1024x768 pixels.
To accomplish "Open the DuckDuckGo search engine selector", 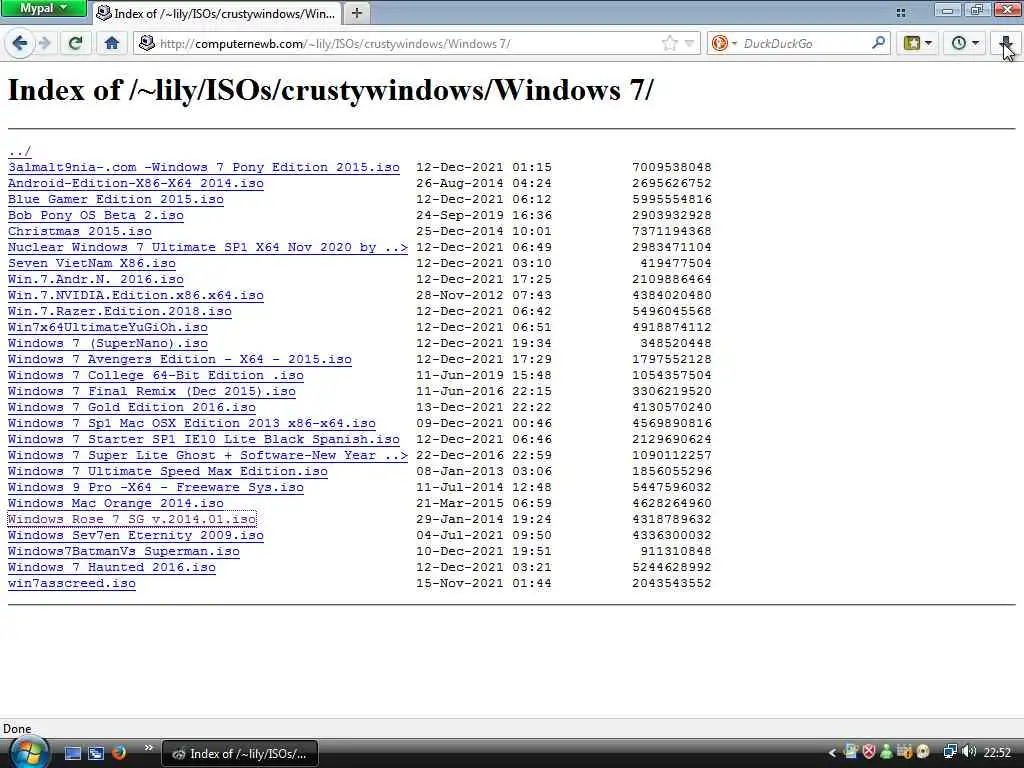I will pos(724,44).
